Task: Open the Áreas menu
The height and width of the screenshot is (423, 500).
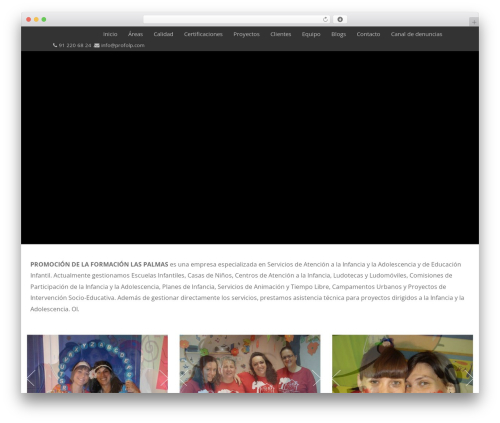Action: (x=135, y=34)
